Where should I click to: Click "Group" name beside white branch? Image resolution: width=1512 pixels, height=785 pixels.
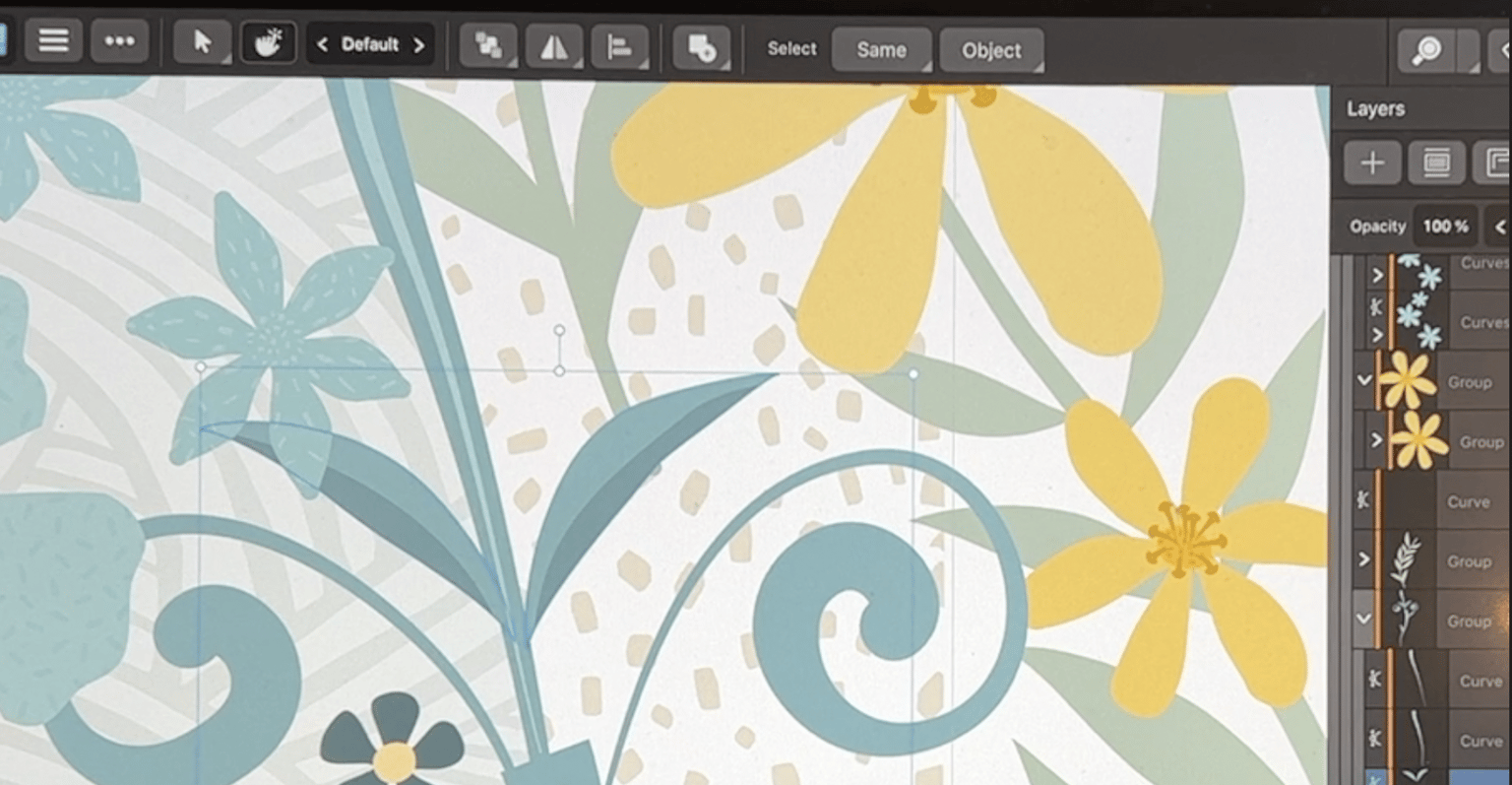tap(1470, 561)
